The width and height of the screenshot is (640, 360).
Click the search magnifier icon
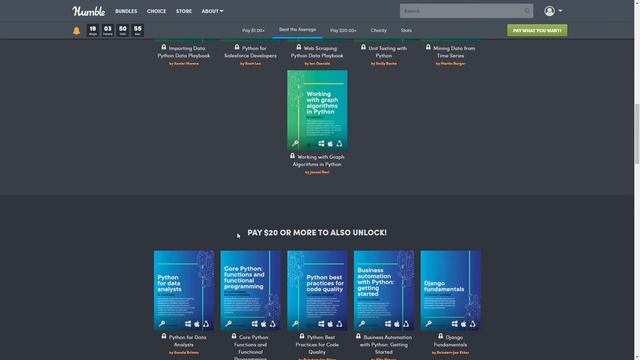527,11
